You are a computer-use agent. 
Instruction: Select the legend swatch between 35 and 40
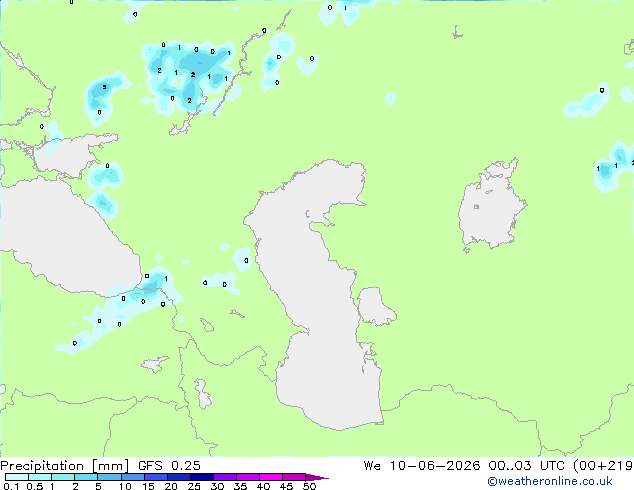point(247,477)
